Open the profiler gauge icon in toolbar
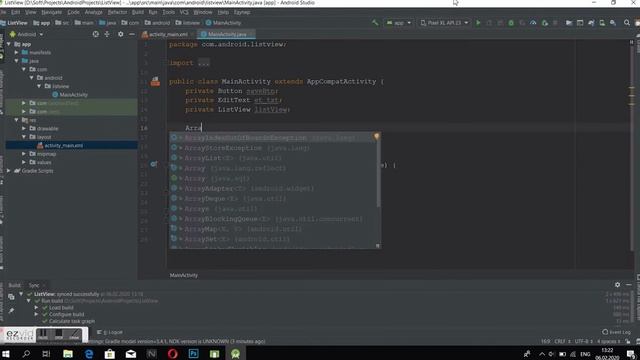Viewport: 640px width, 360px height. 533,23
